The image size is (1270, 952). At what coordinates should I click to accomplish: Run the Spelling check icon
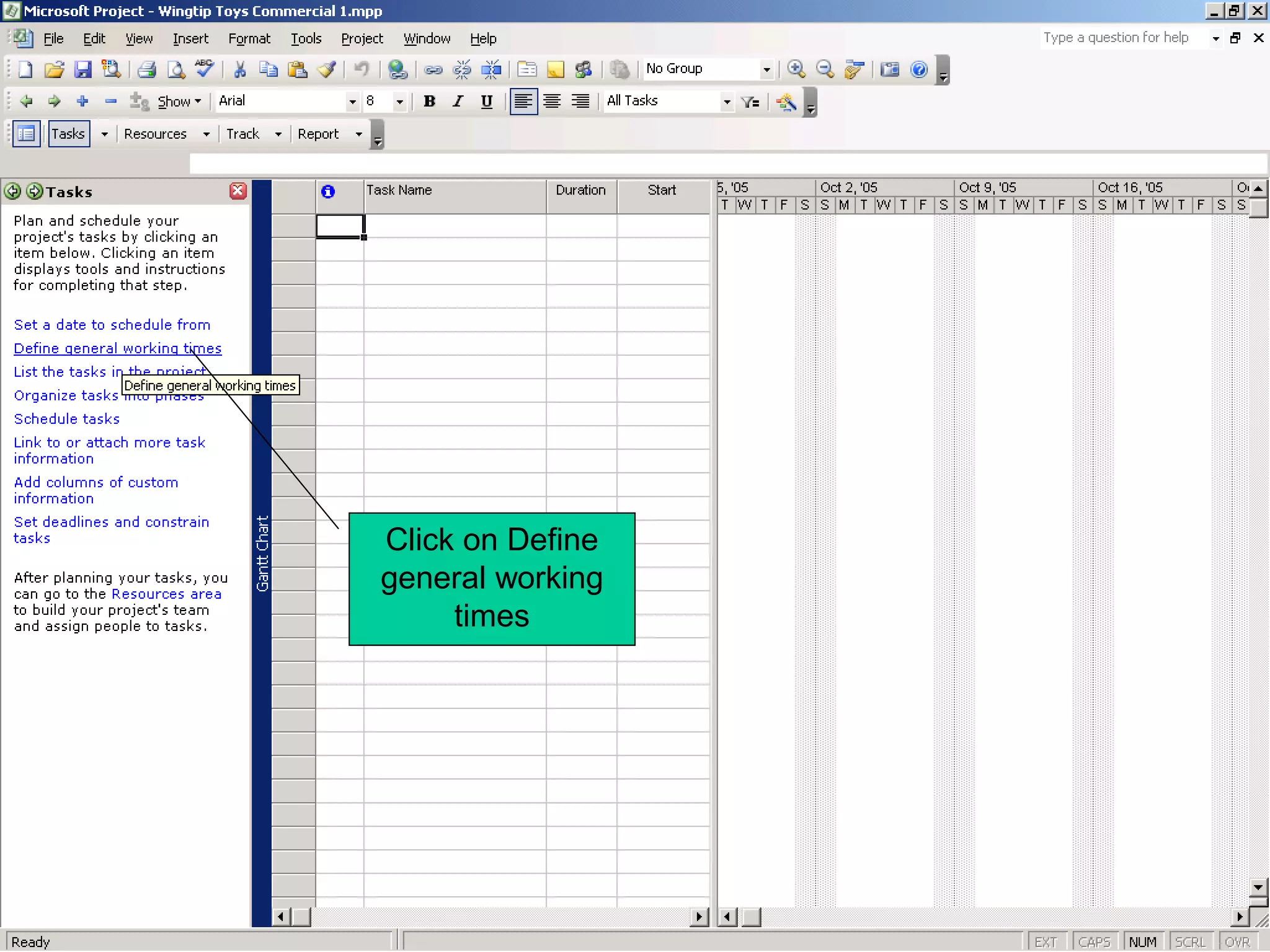pyautogui.click(x=205, y=69)
